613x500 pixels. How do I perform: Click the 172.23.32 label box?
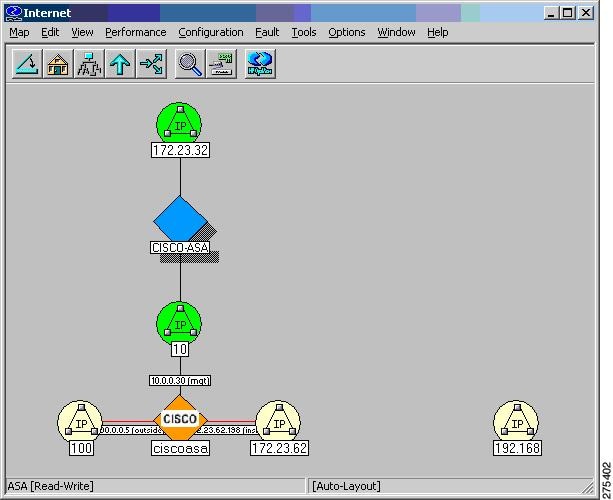180,150
